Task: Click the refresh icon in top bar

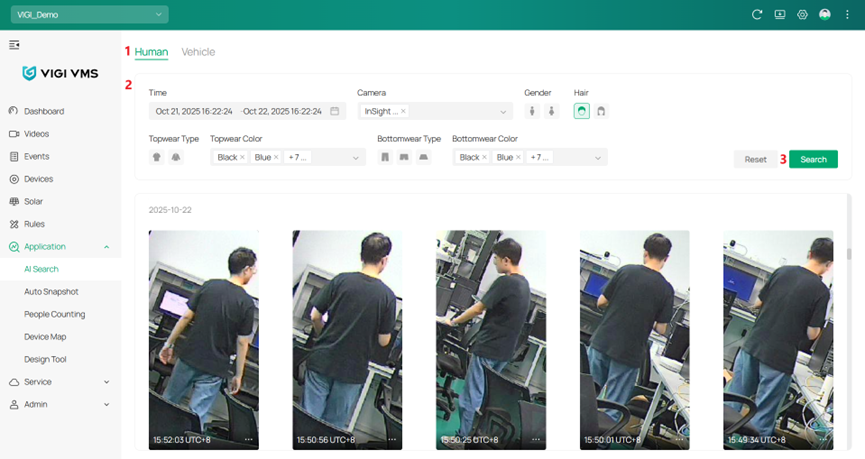Action: (757, 15)
